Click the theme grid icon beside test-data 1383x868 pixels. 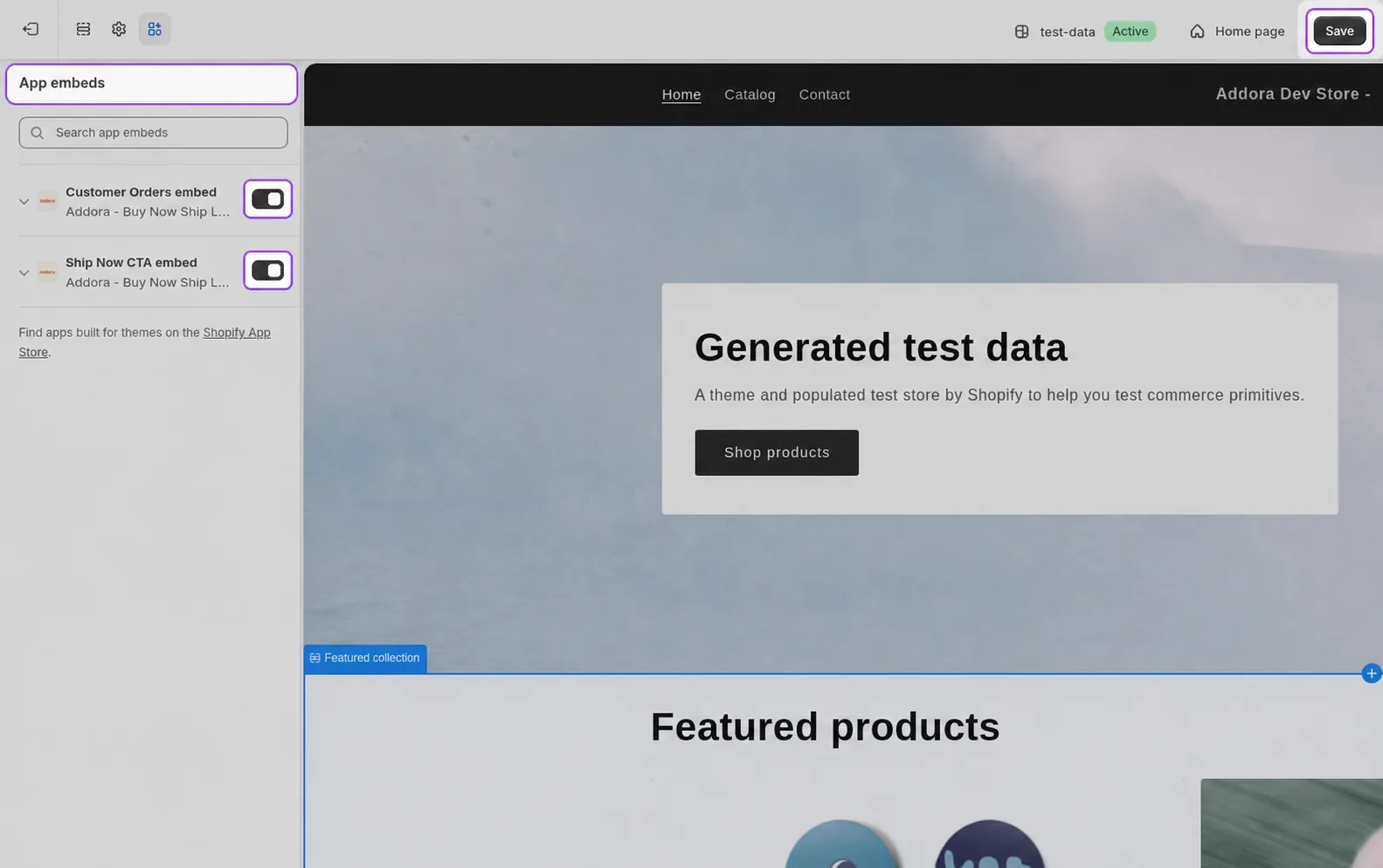click(x=1021, y=31)
